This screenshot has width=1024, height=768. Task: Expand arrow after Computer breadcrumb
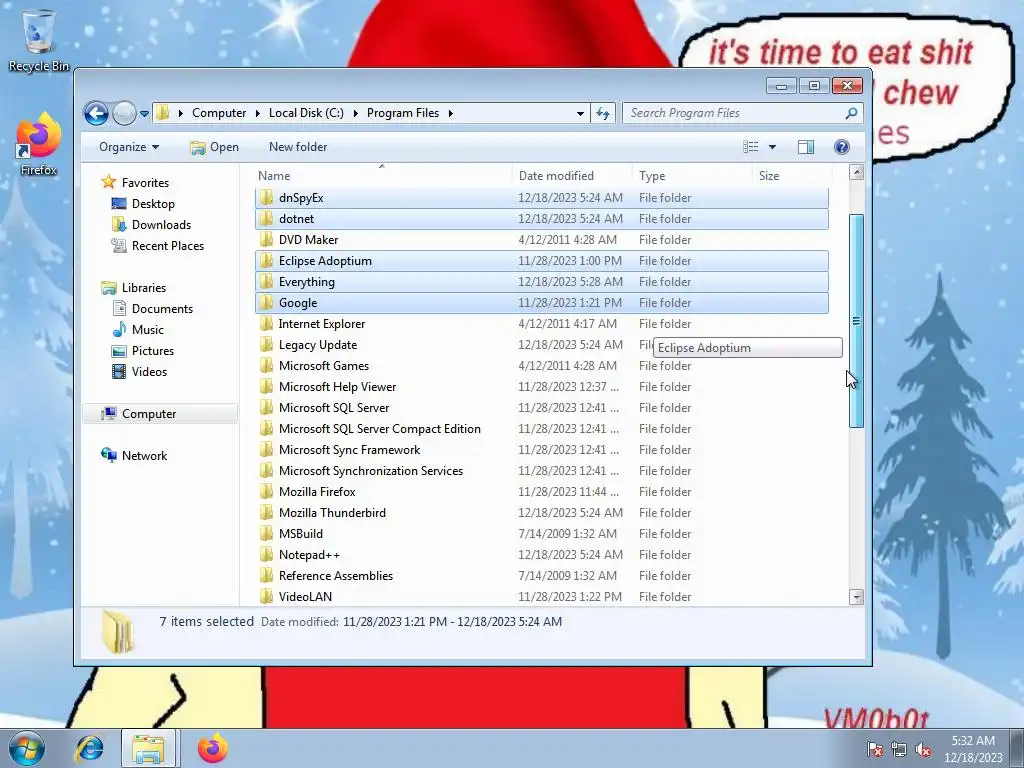258,114
